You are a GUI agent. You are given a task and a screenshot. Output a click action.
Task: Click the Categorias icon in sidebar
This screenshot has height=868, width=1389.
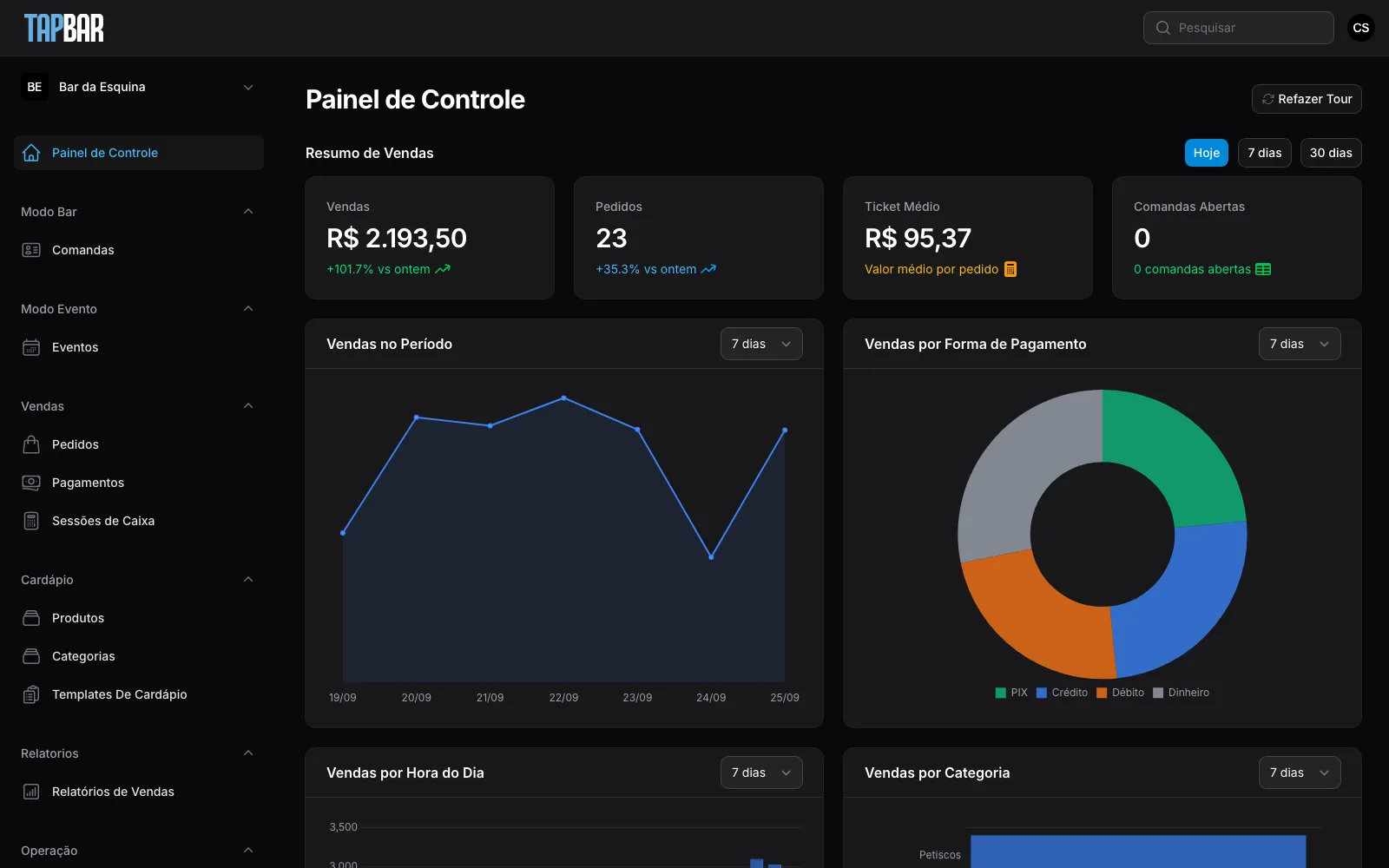pyautogui.click(x=31, y=656)
